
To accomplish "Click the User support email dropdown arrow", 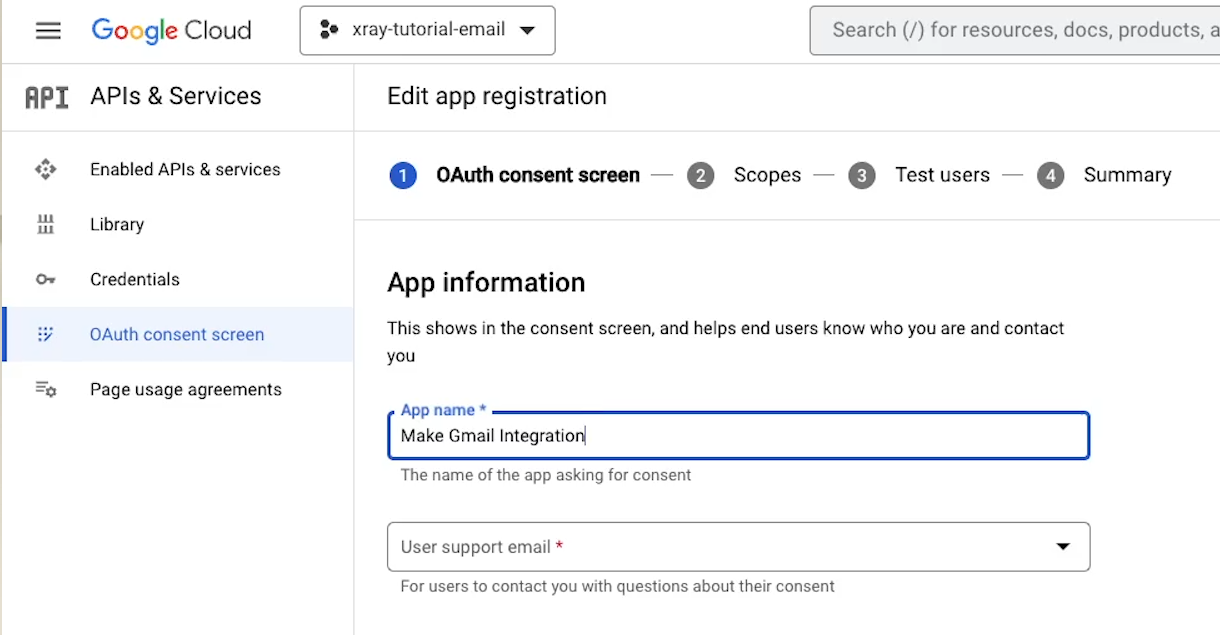I will [x=1063, y=547].
